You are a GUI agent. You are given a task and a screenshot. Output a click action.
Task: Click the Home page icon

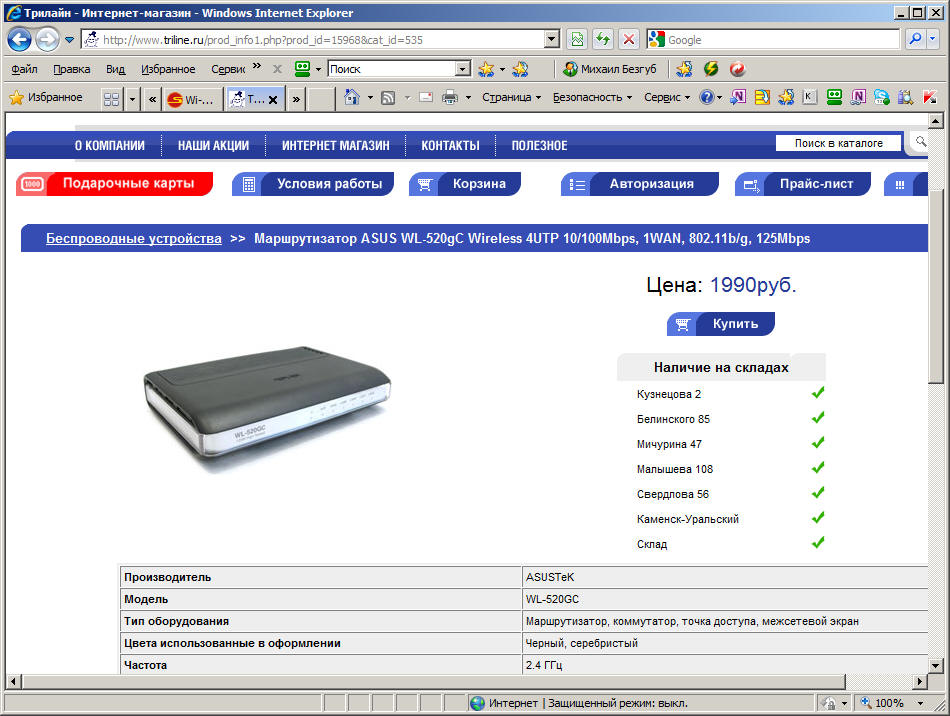[x=351, y=98]
